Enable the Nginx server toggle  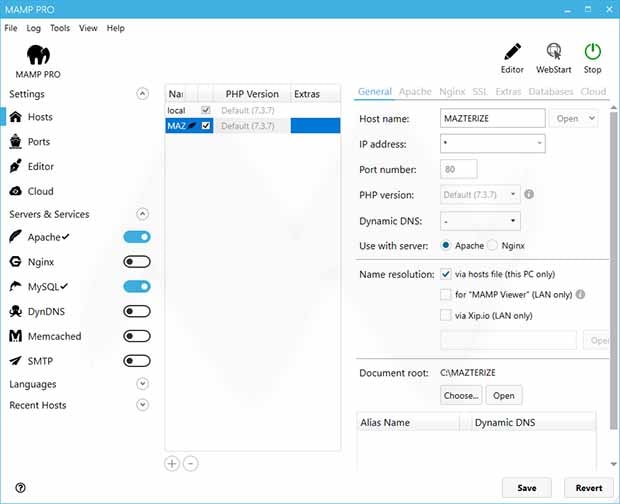(136, 262)
